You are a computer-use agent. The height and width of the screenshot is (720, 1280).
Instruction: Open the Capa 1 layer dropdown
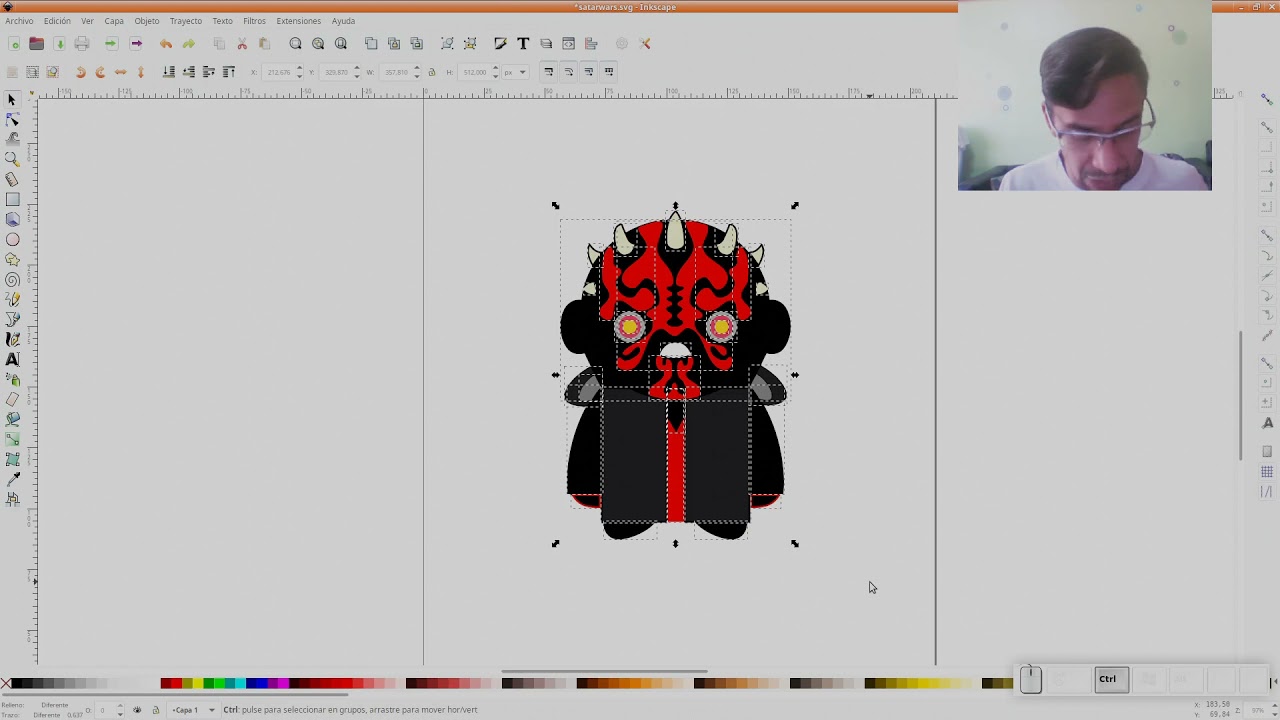click(193, 710)
